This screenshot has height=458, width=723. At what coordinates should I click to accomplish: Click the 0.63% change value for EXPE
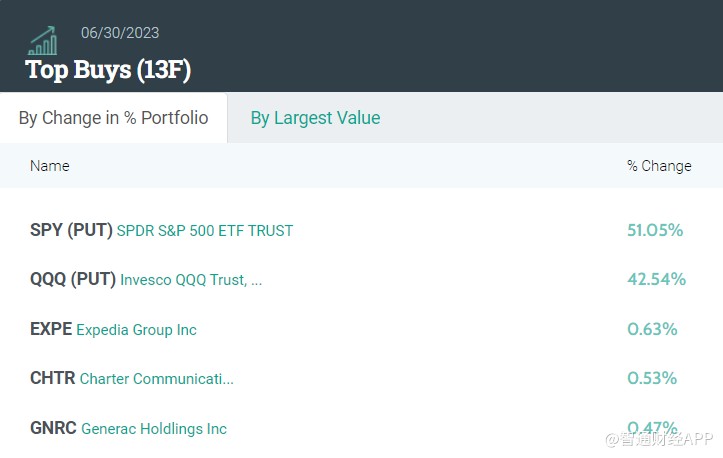pos(652,329)
